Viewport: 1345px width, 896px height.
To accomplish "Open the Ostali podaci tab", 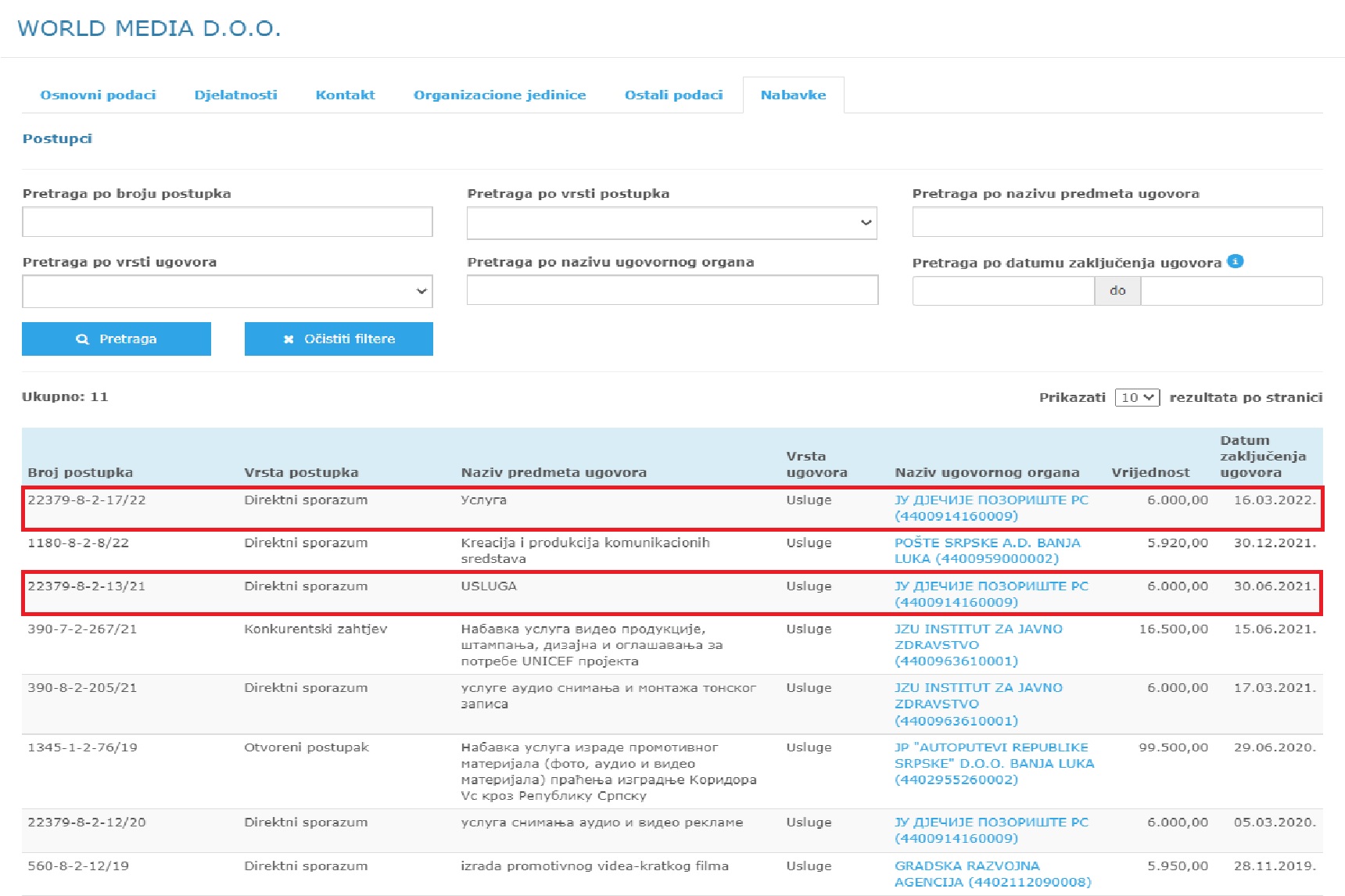I will click(x=673, y=95).
